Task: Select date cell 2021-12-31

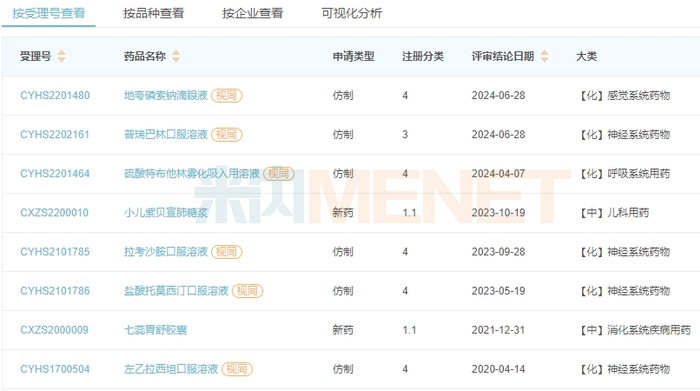Action: (498, 330)
